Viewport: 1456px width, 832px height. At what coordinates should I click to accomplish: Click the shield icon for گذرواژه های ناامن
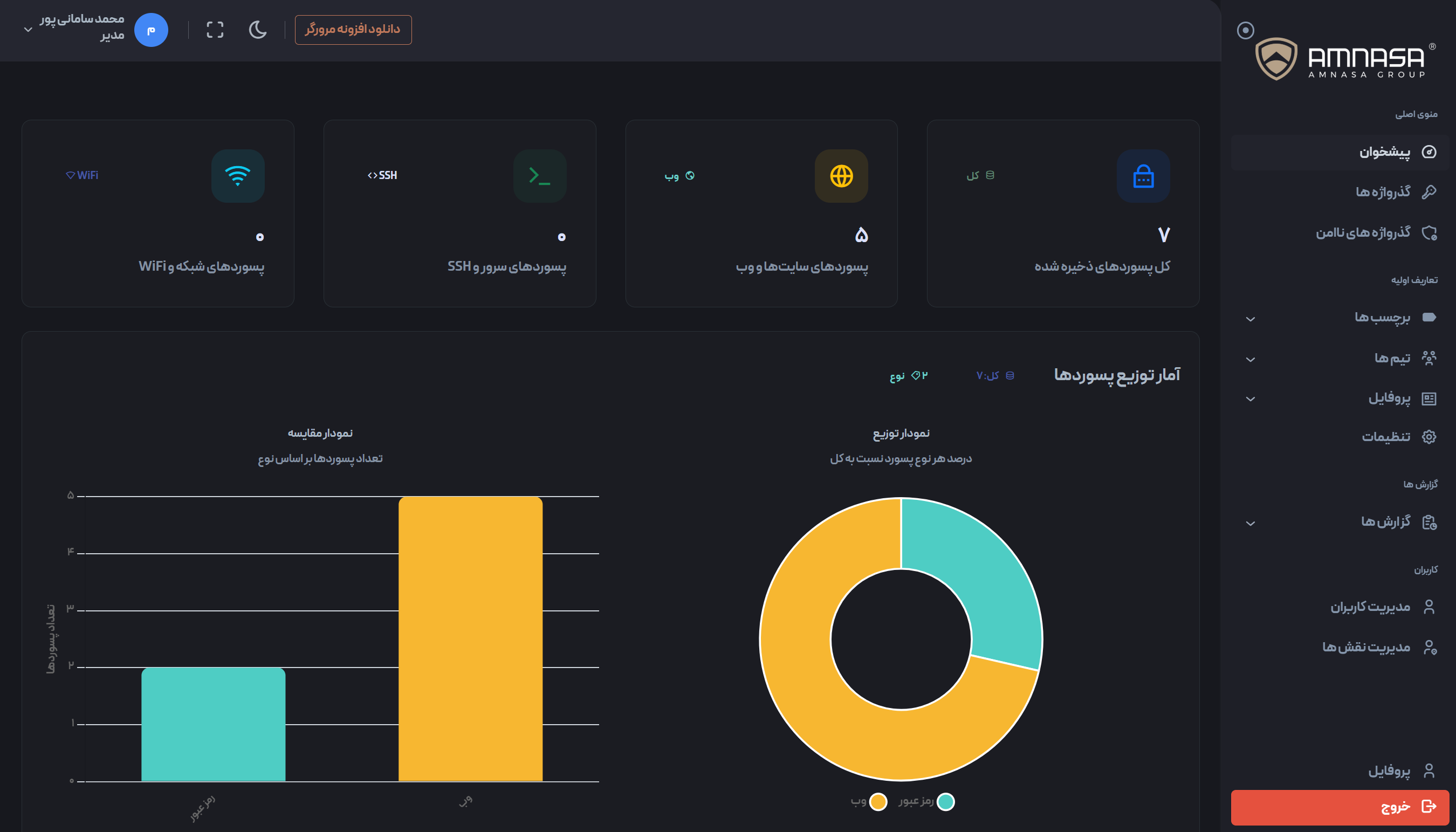coord(1428,232)
